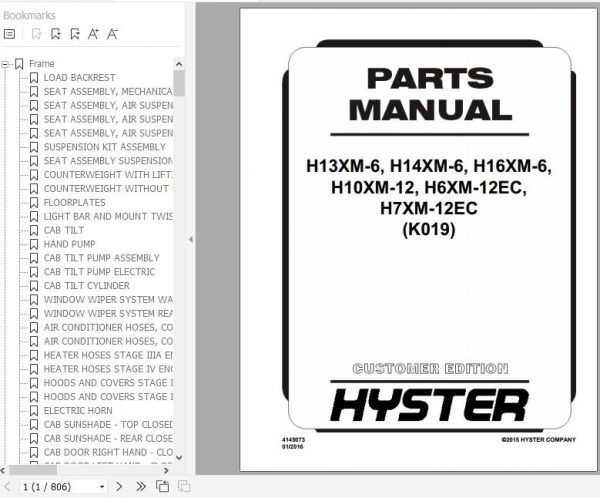Open CAB TILT PUMP ELECTRIC bookmark
Screen dimensions: 600x498
[99, 272]
